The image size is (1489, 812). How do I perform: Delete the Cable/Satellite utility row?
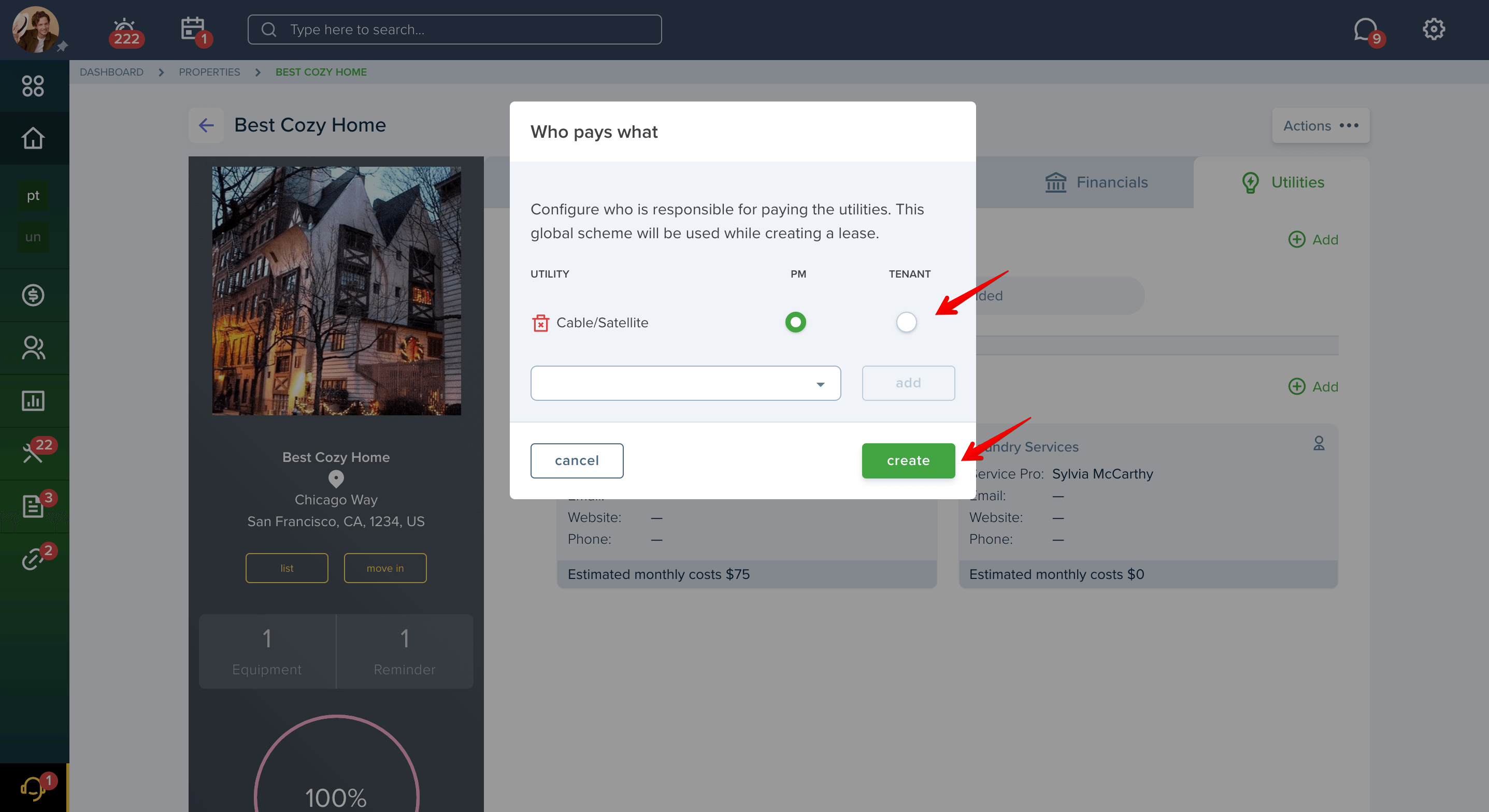[540, 323]
